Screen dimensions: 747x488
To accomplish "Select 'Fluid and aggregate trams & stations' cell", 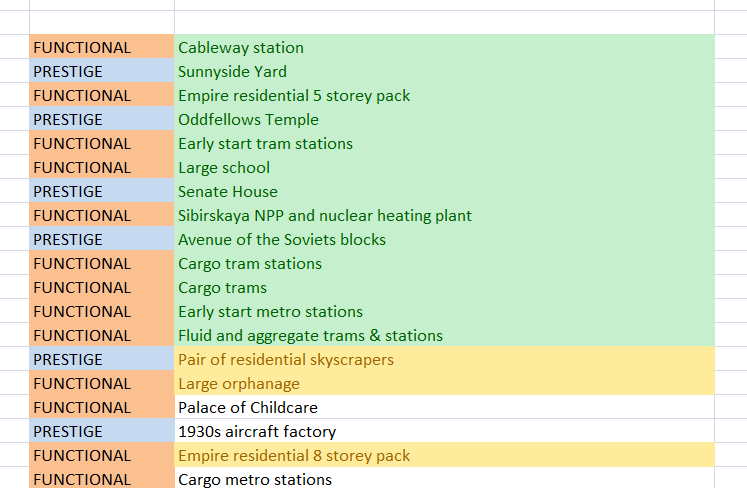I will (x=310, y=336).
